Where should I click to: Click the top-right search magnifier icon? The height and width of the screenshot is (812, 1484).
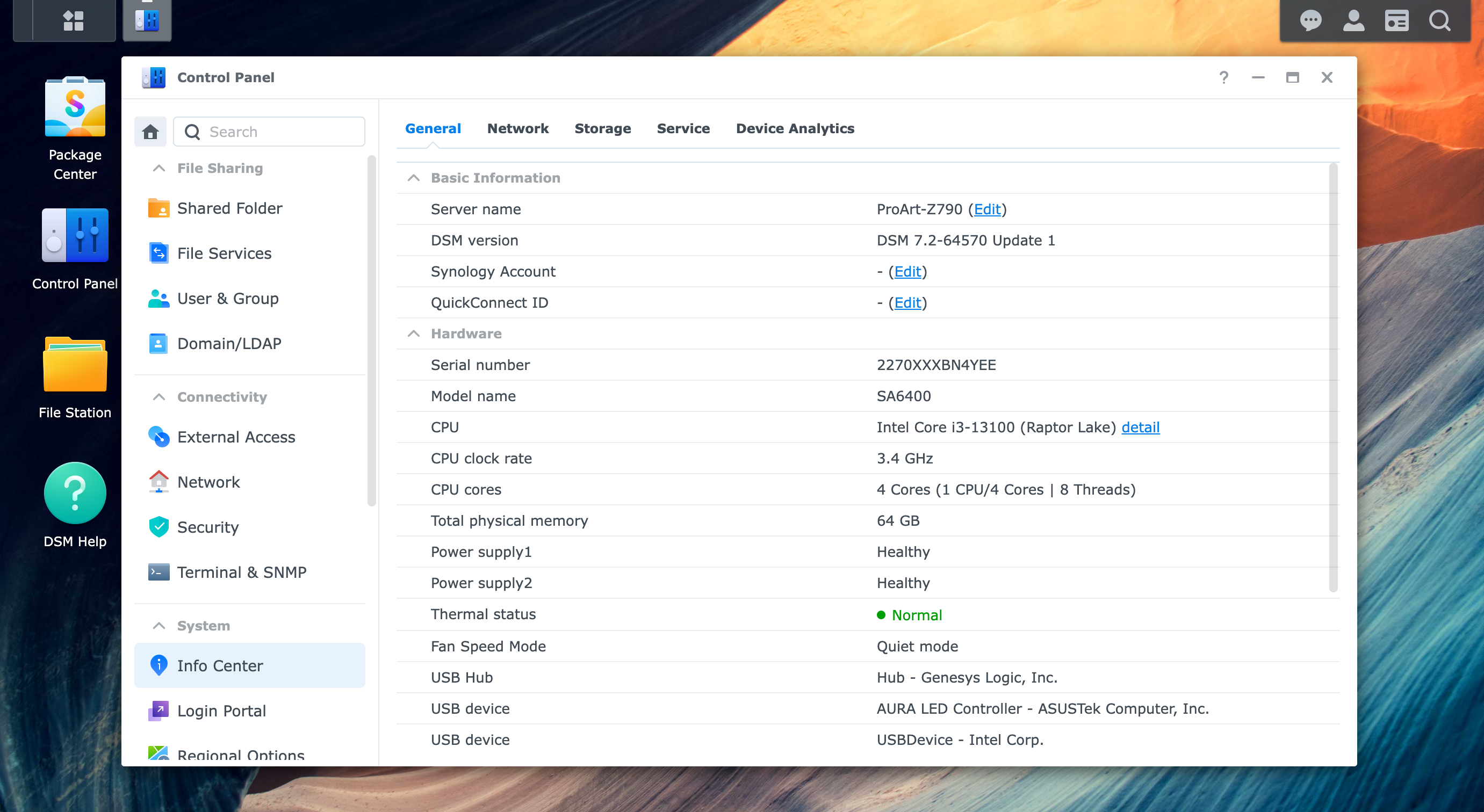tap(1439, 21)
